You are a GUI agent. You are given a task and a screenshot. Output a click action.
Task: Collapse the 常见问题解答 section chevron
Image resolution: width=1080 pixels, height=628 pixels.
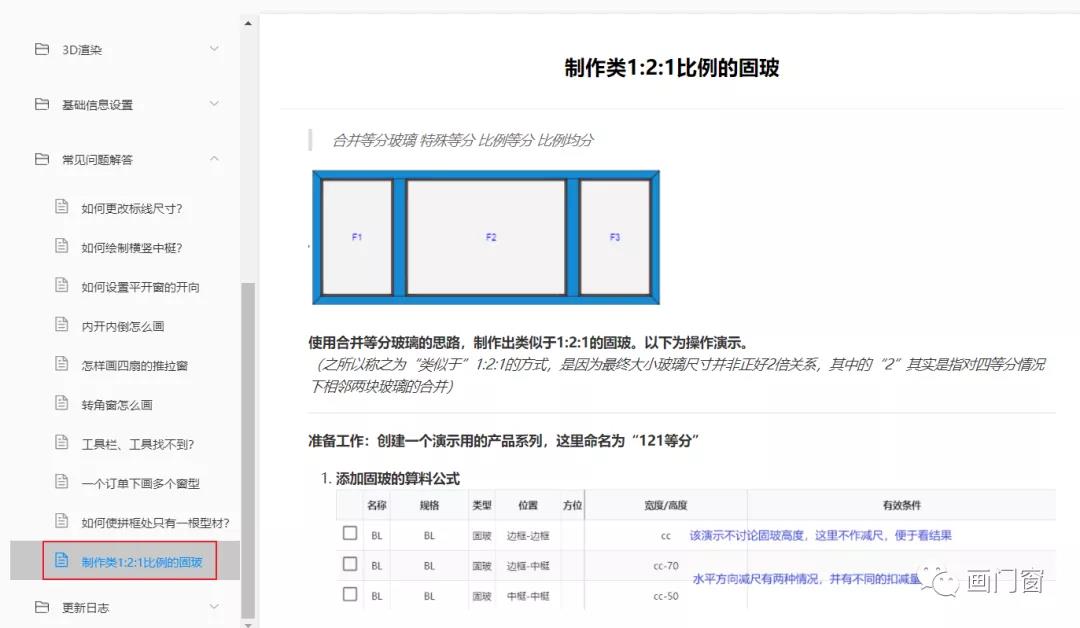tap(214, 159)
